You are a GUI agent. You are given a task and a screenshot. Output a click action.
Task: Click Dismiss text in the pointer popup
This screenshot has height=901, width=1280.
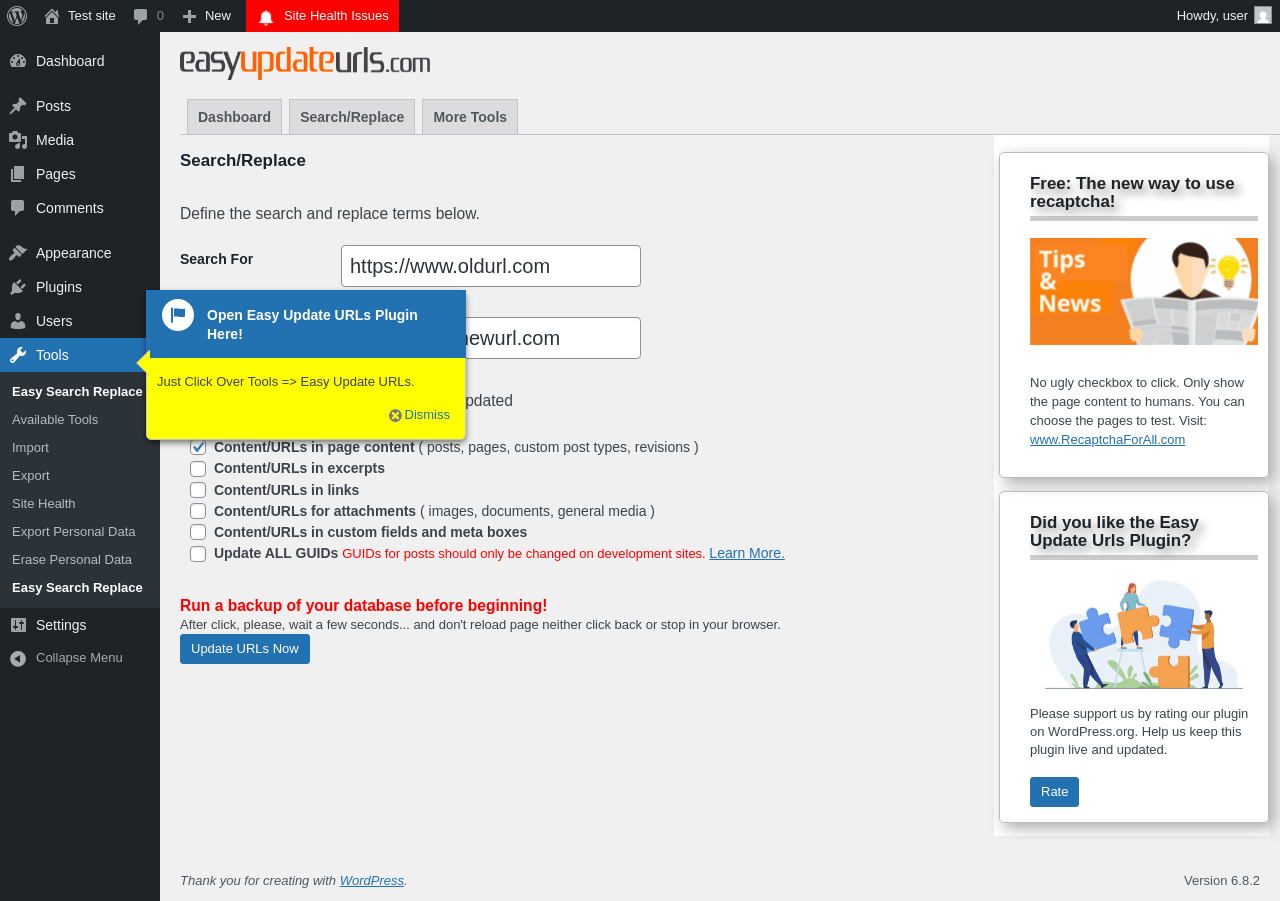pos(427,415)
